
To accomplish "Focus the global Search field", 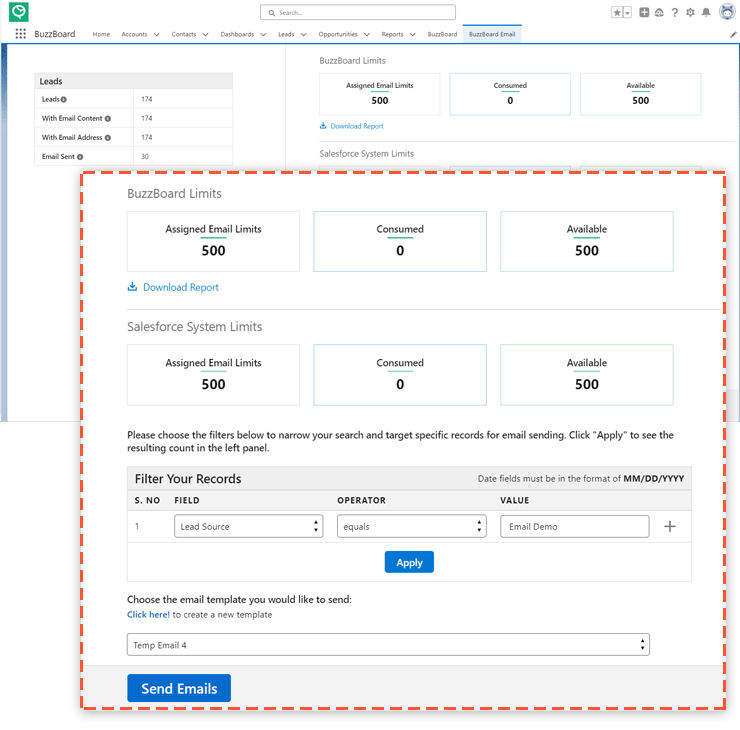I will 358,12.
